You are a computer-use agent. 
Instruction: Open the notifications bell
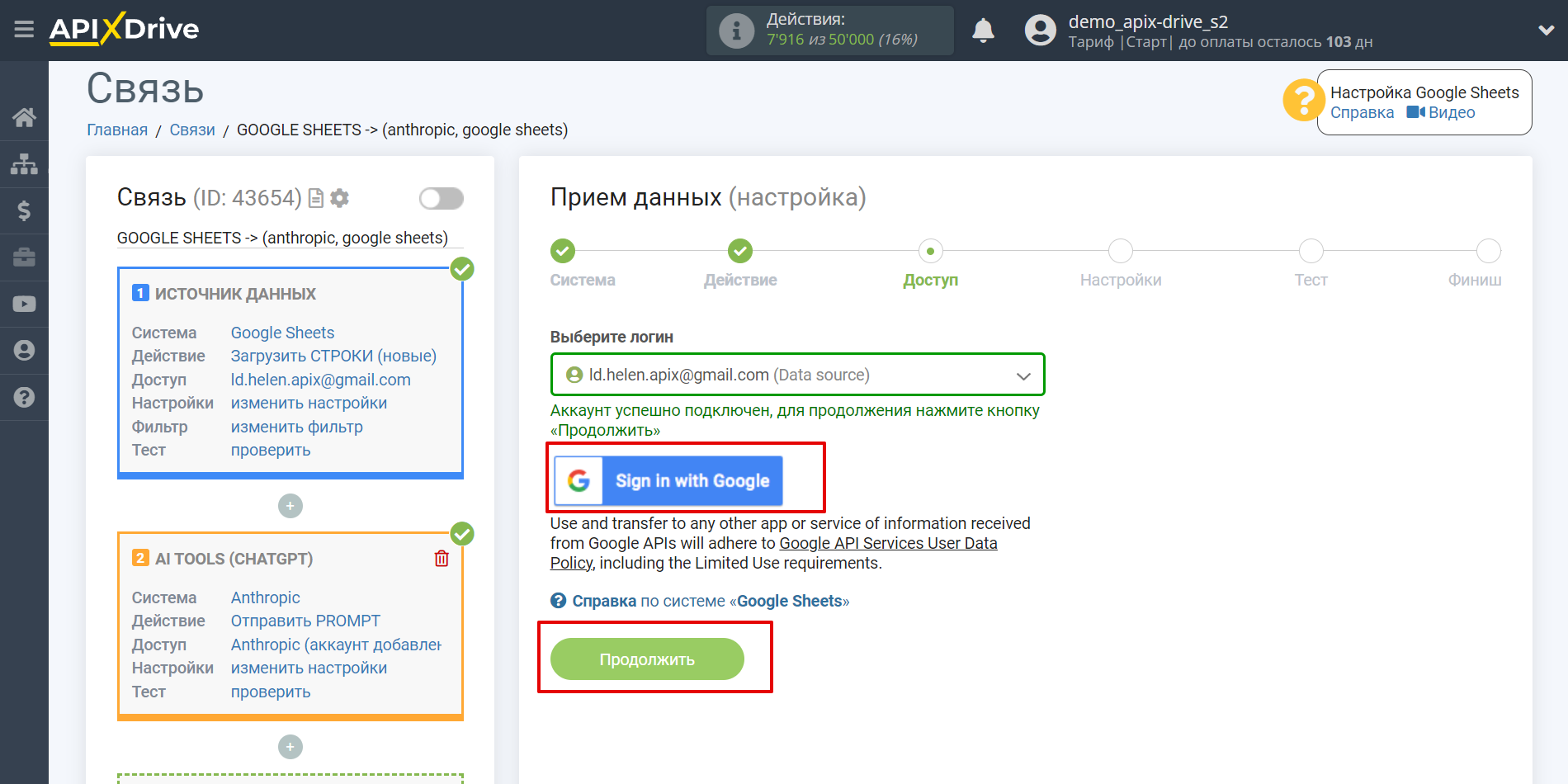[x=983, y=31]
